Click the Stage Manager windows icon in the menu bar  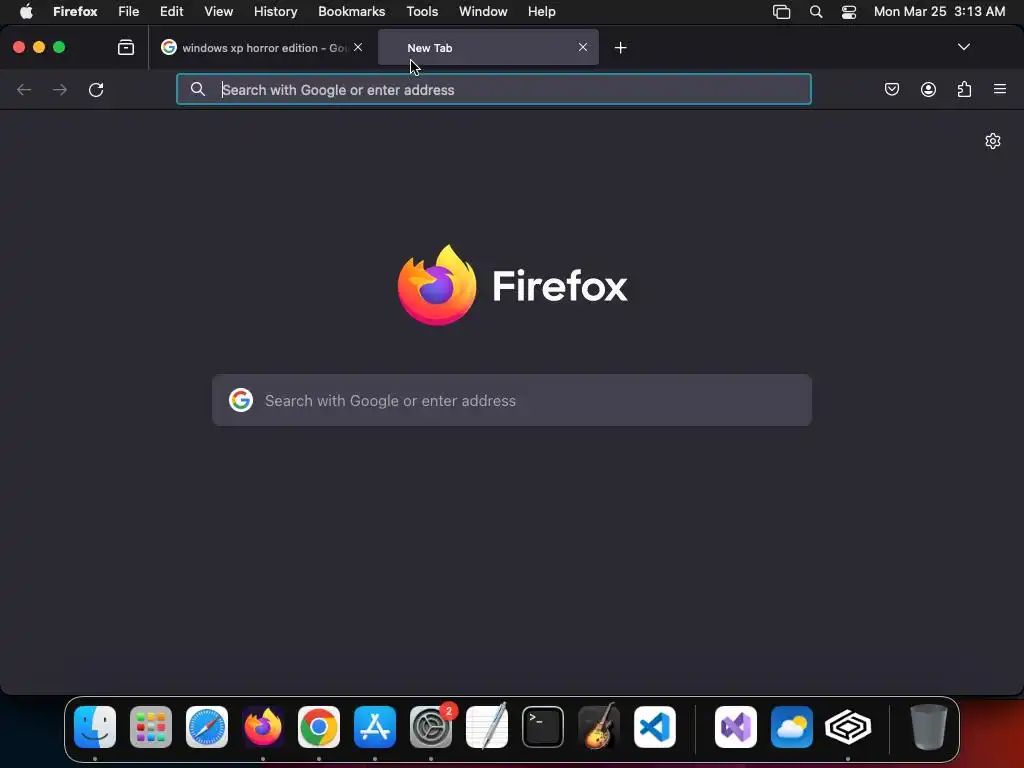pos(782,12)
